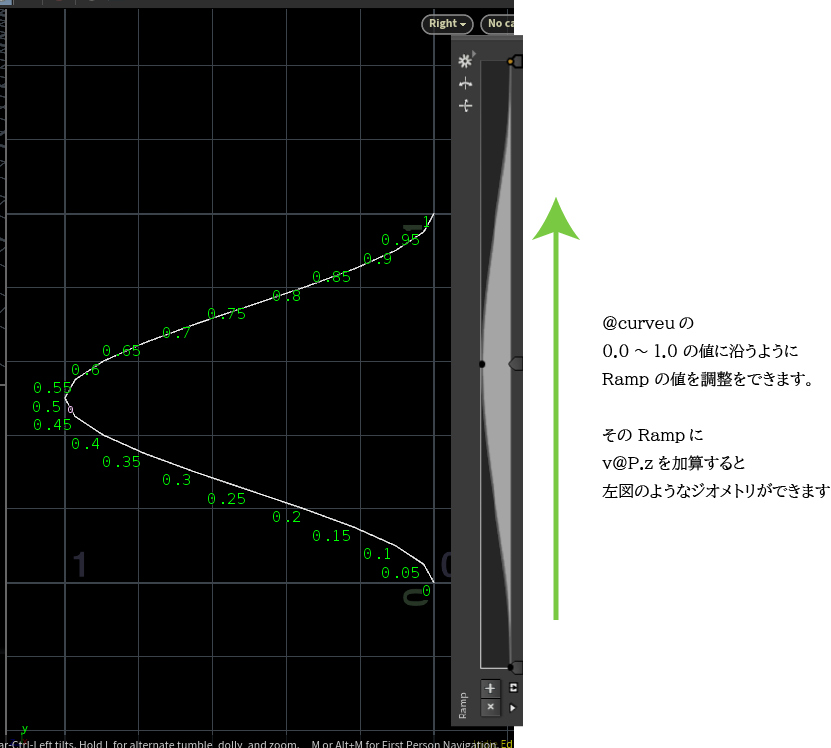Open the No cam camera dropdown
This screenshot has height=748, width=831.
pyautogui.click(x=498, y=24)
